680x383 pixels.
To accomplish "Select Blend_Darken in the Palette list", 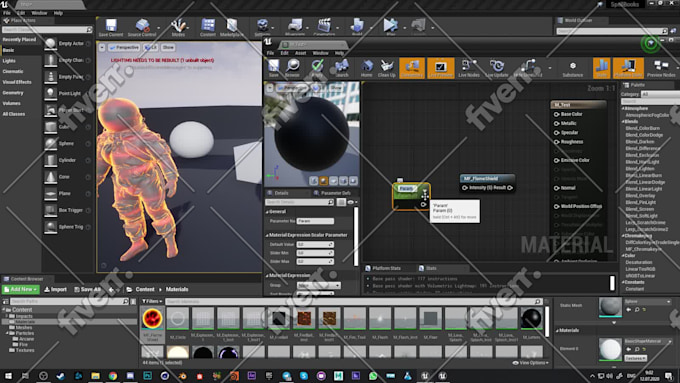I will pyautogui.click(x=640, y=142).
